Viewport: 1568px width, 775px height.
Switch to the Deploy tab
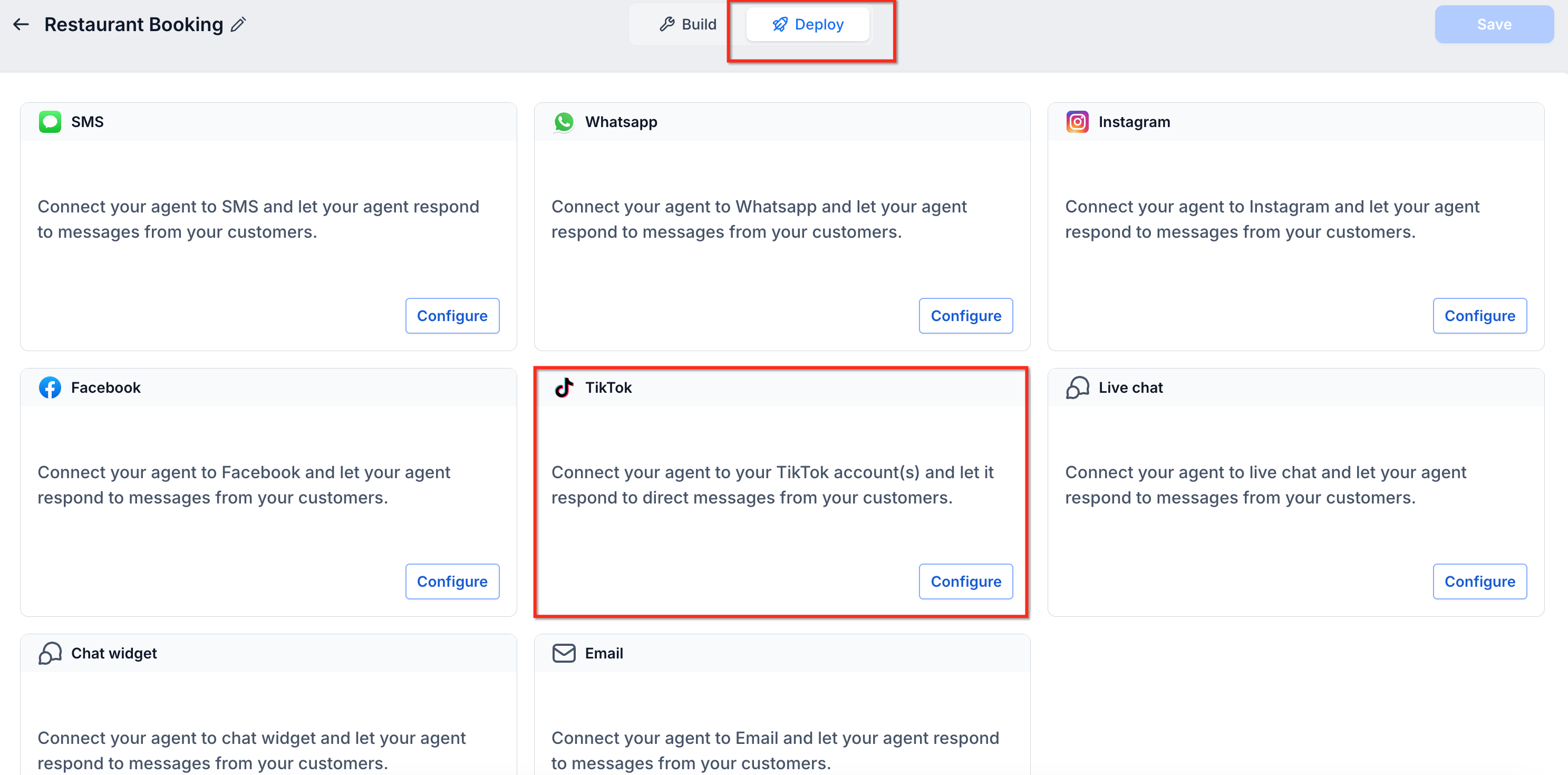click(x=808, y=24)
